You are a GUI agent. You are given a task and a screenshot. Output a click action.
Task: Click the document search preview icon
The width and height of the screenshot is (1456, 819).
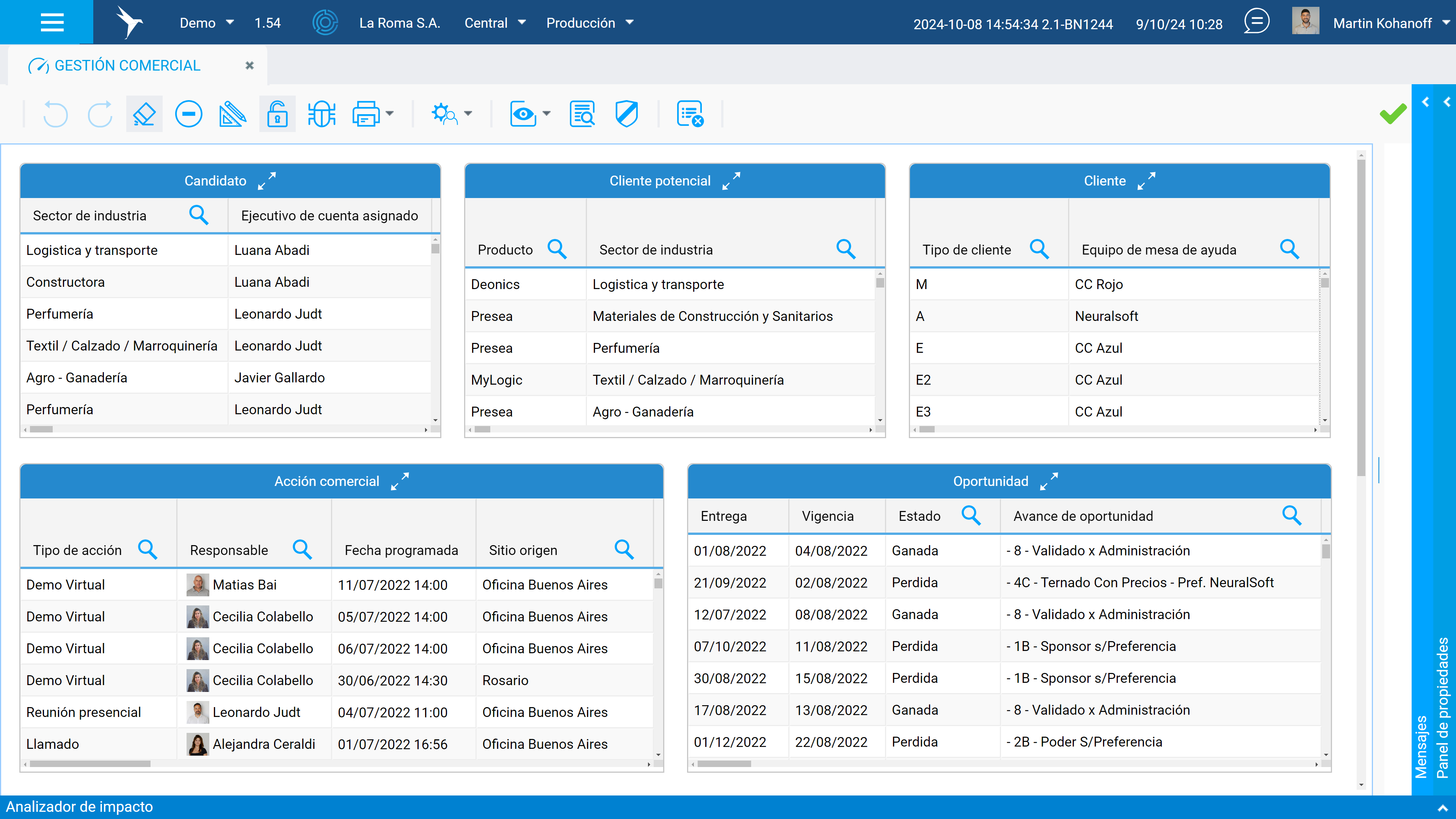[x=582, y=114]
